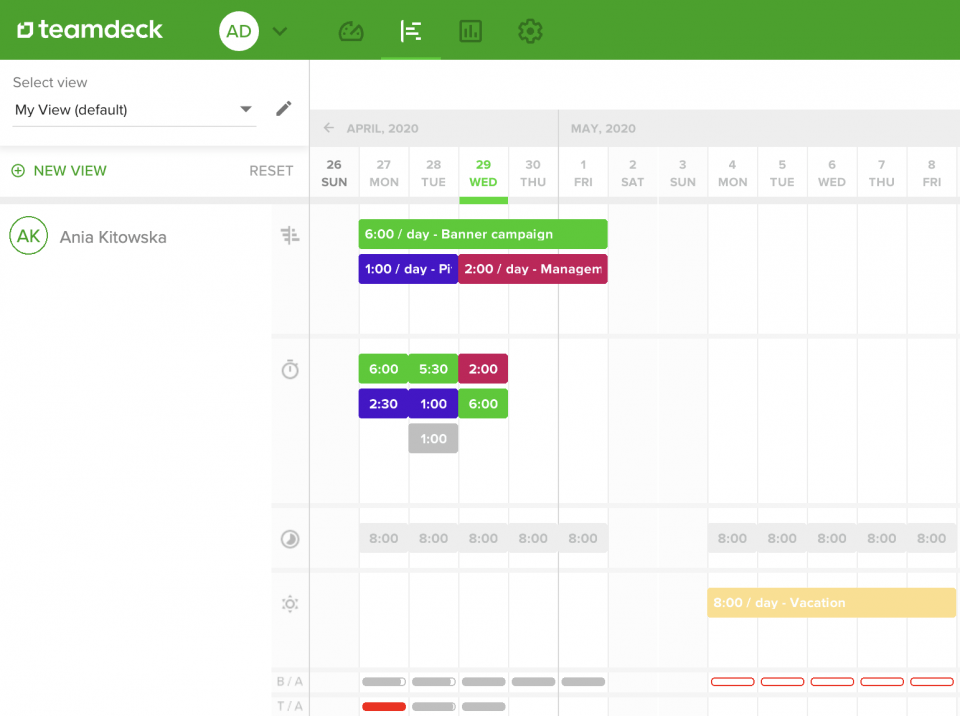Image resolution: width=960 pixels, height=716 pixels.
Task: Open the My View (default) dropdown
Action: pos(134,110)
